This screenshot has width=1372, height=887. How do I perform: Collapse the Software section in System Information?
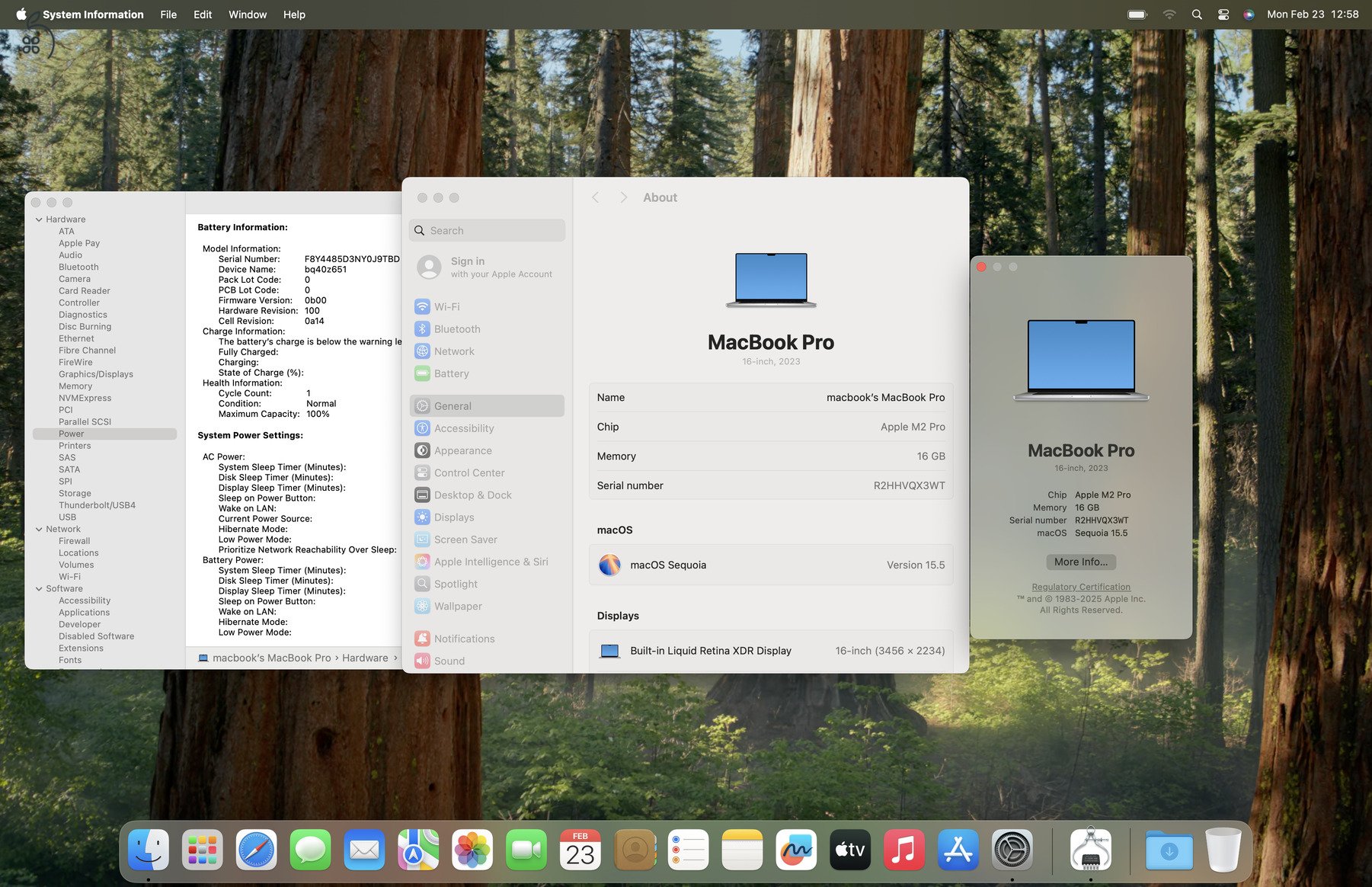pos(39,588)
